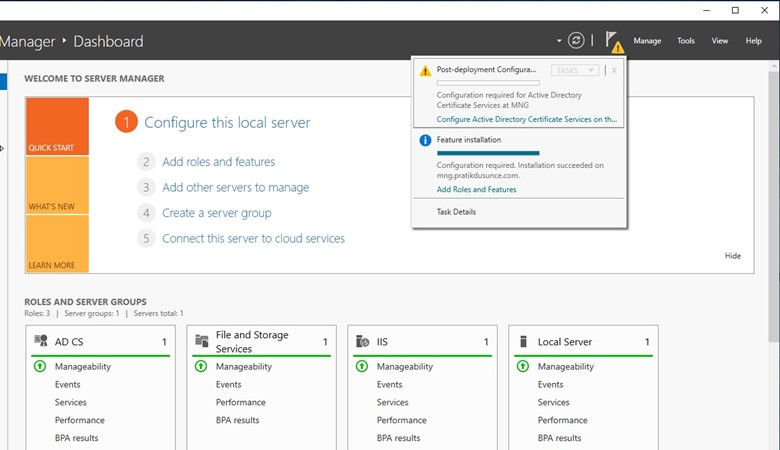Click the AD CS role icon
Screen dimensions: 780x450
41,341
